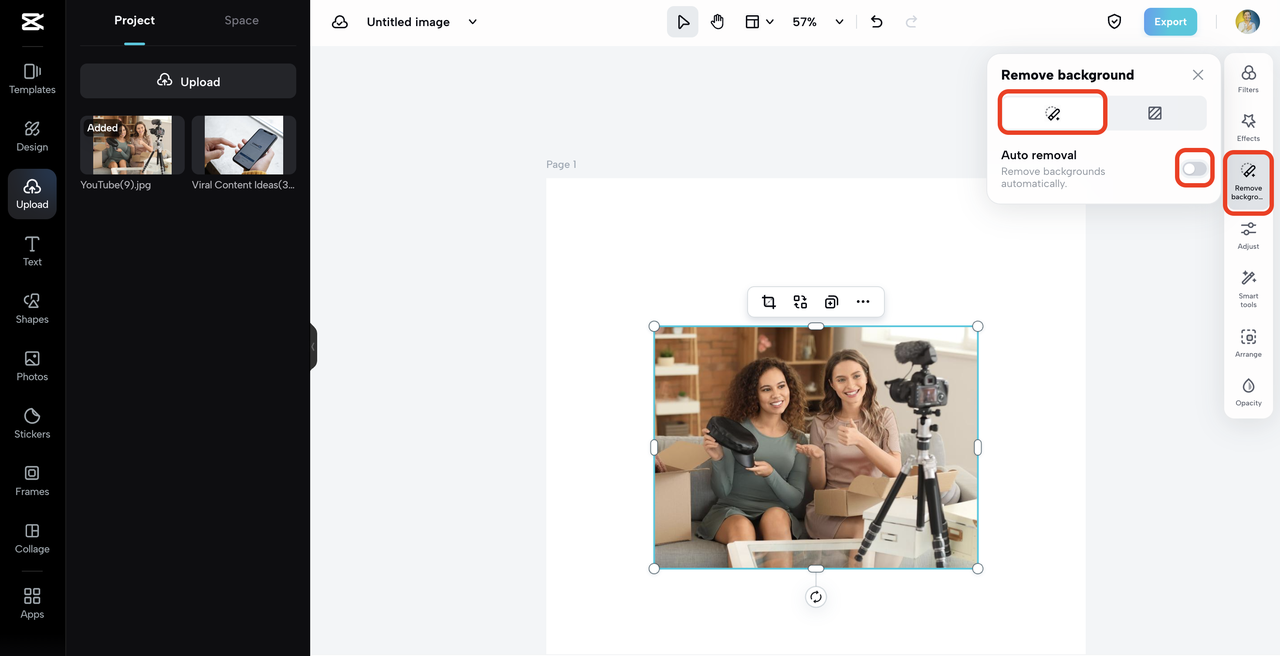Select the pointer select tool
The height and width of the screenshot is (656, 1280).
[683, 22]
